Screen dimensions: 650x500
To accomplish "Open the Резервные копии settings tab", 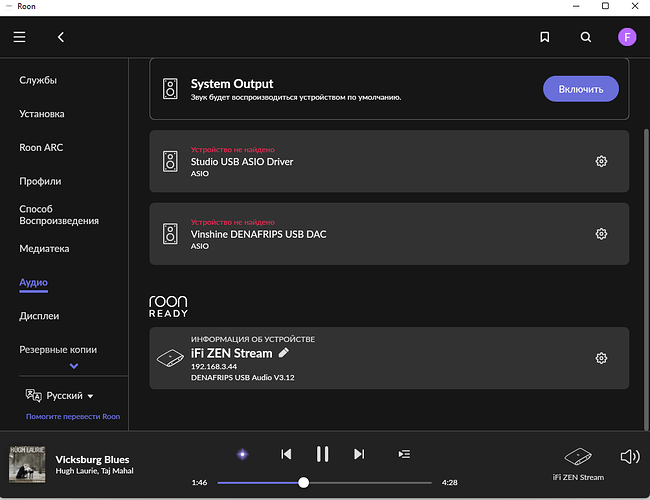I will pyautogui.click(x=58, y=350).
